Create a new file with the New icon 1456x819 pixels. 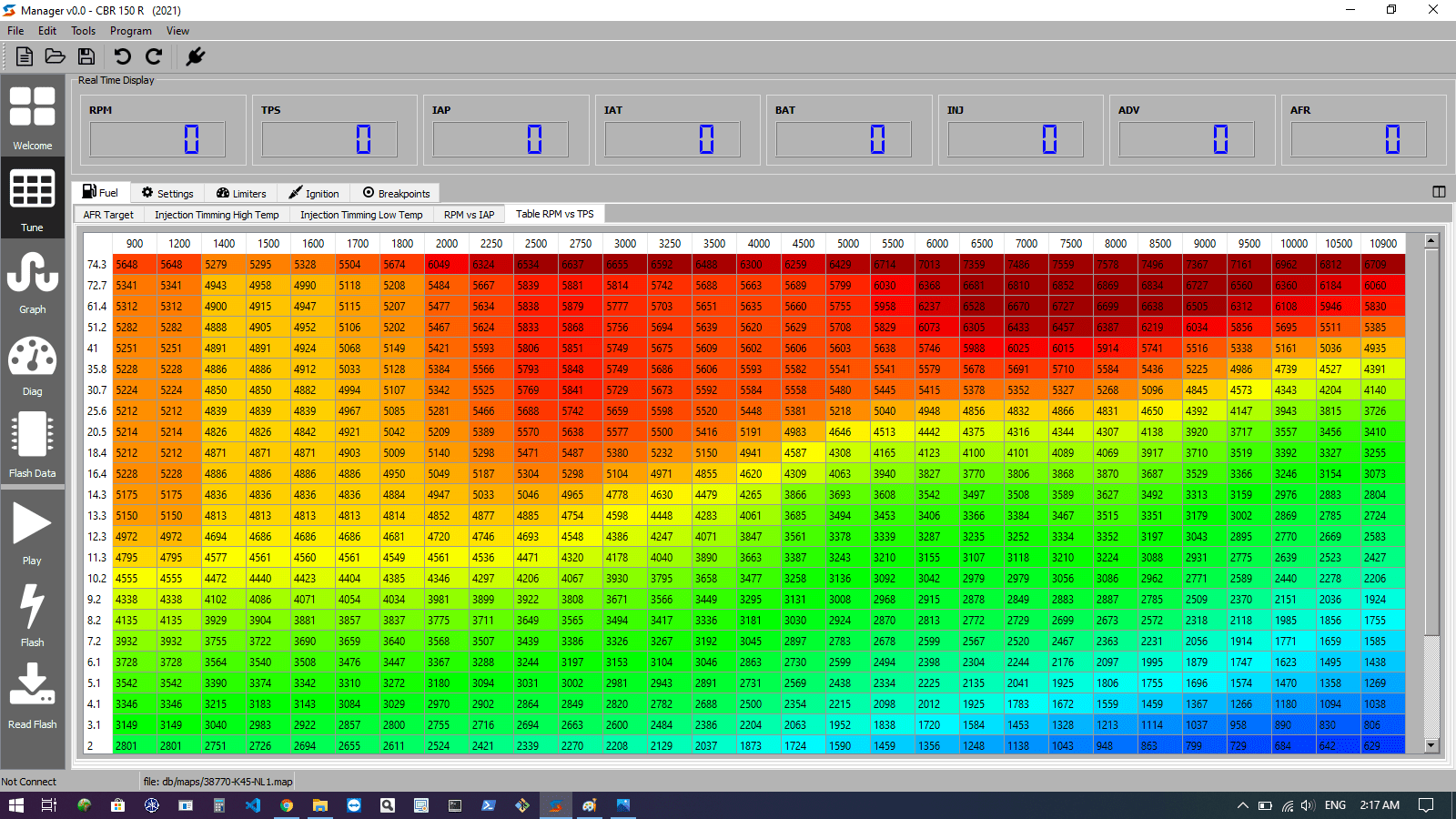25,56
